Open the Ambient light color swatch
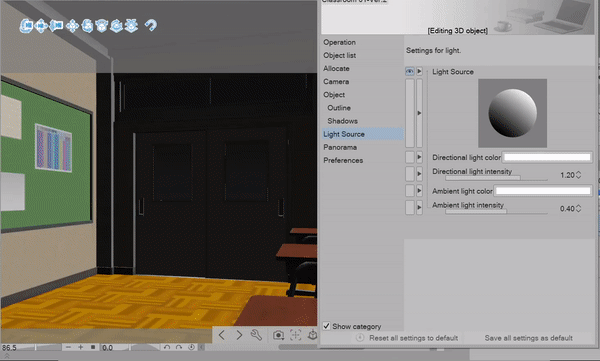Screen dimensions: 600x361 [x=543, y=191]
